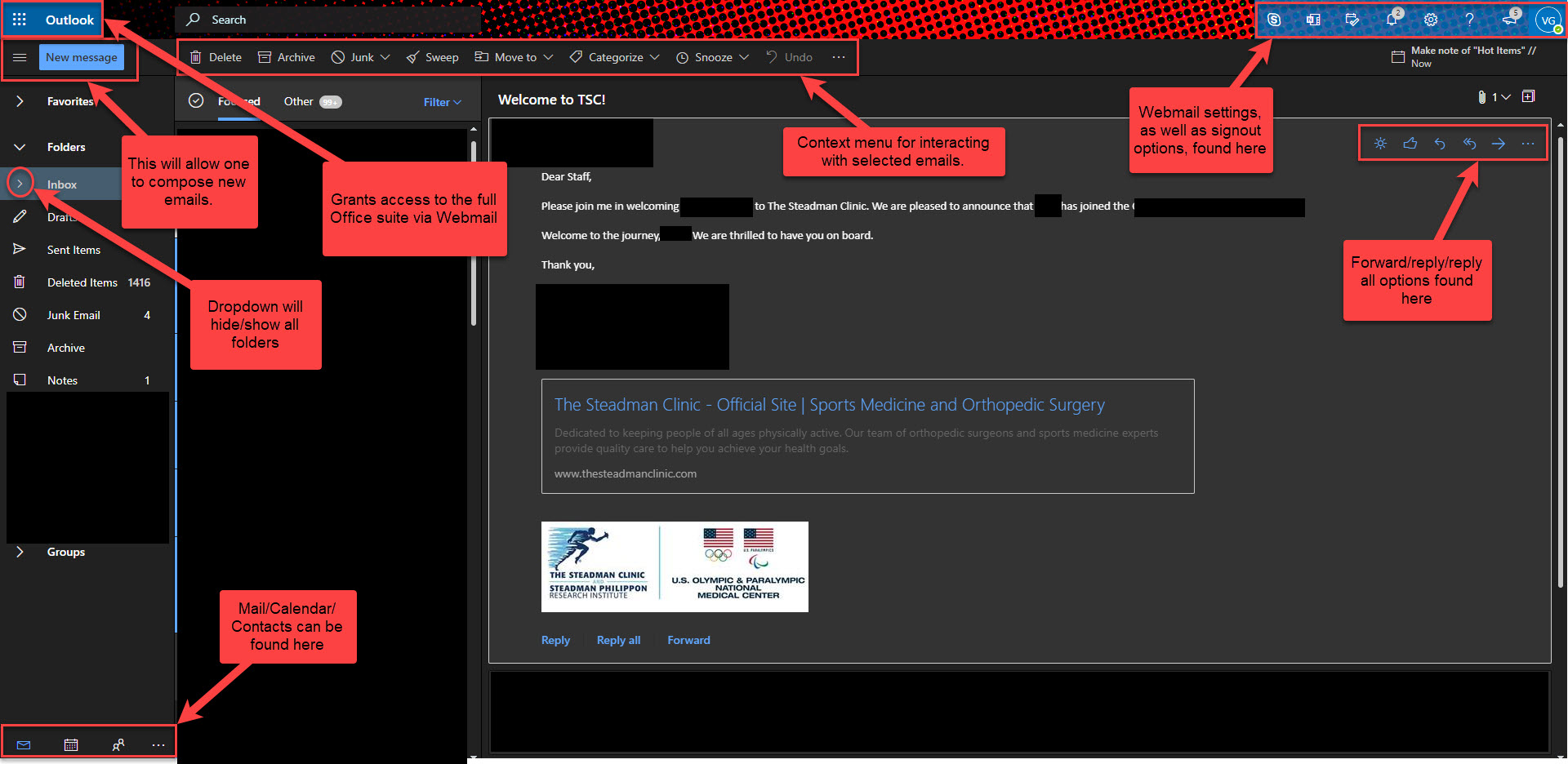Click the Reply all link below message
Screen dimensions: 1568x764
[x=618, y=640]
